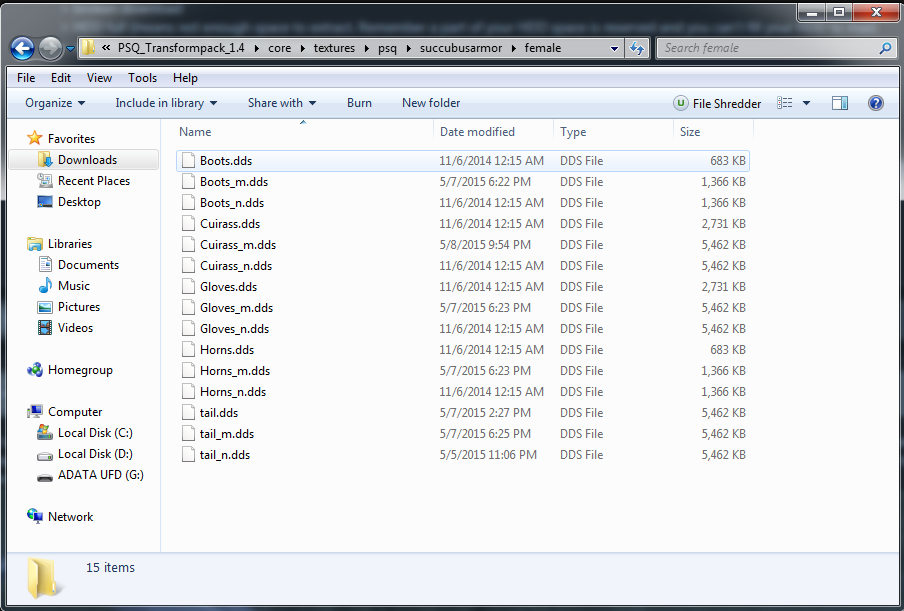The image size is (904, 611).
Task: Select the Boots_m.dds file
Action: (462, 182)
